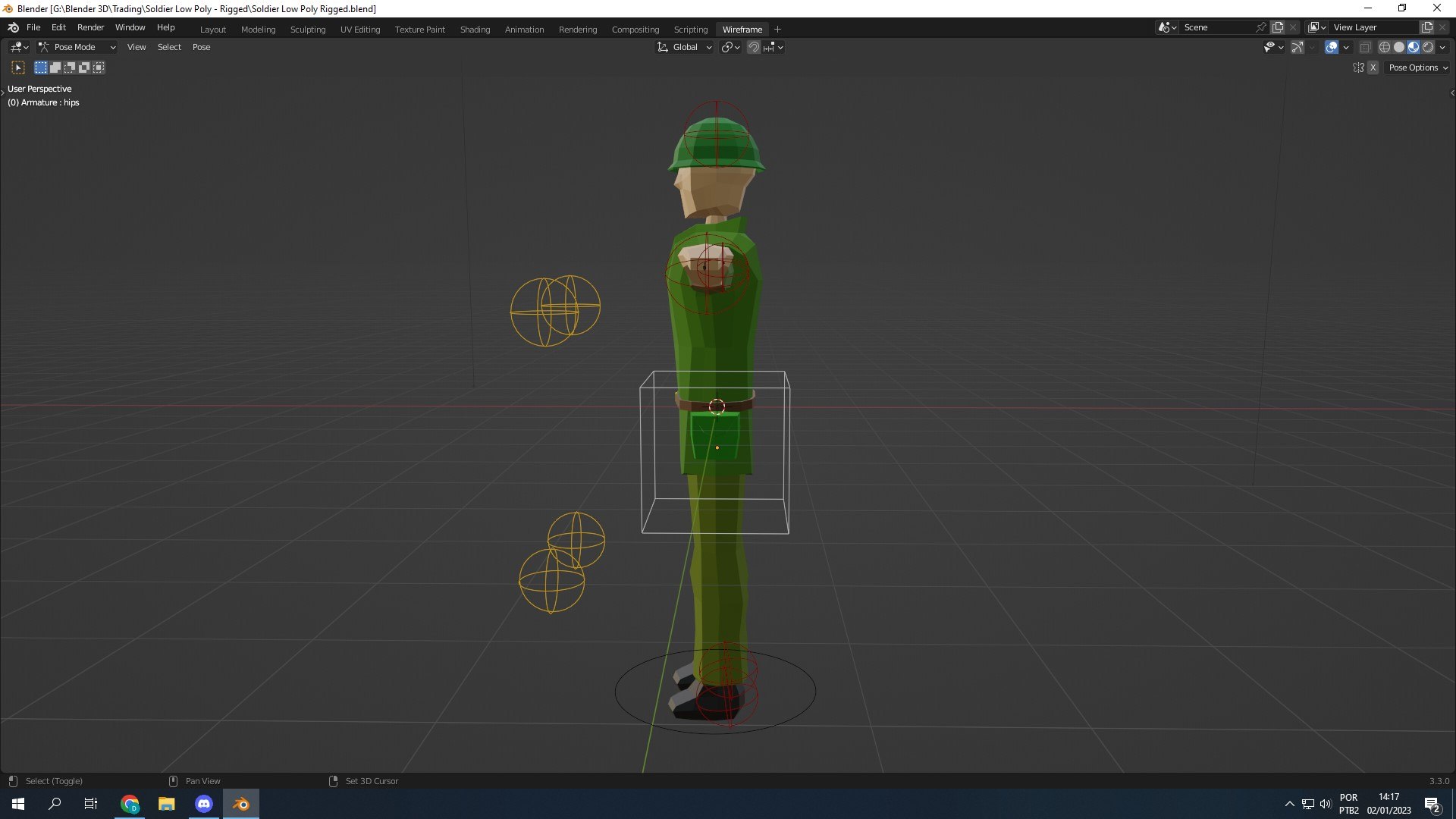Toggle snapping magnet
The width and height of the screenshot is (1456, 819).
pos(754,47)
